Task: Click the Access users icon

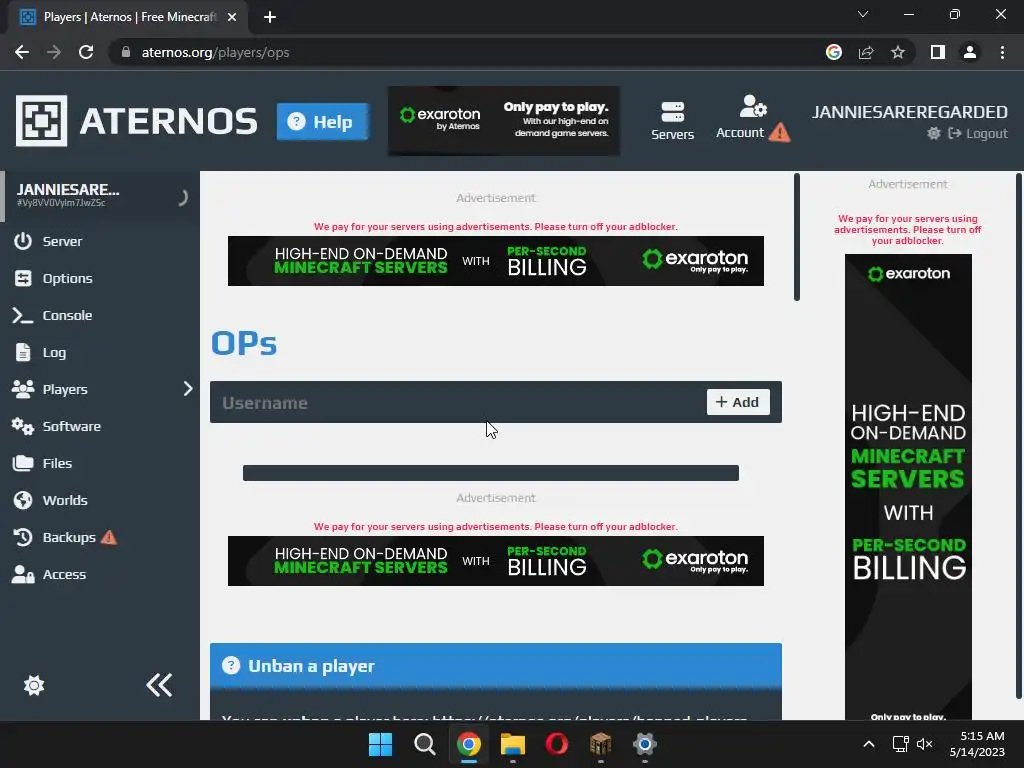Action: point(23,574)
